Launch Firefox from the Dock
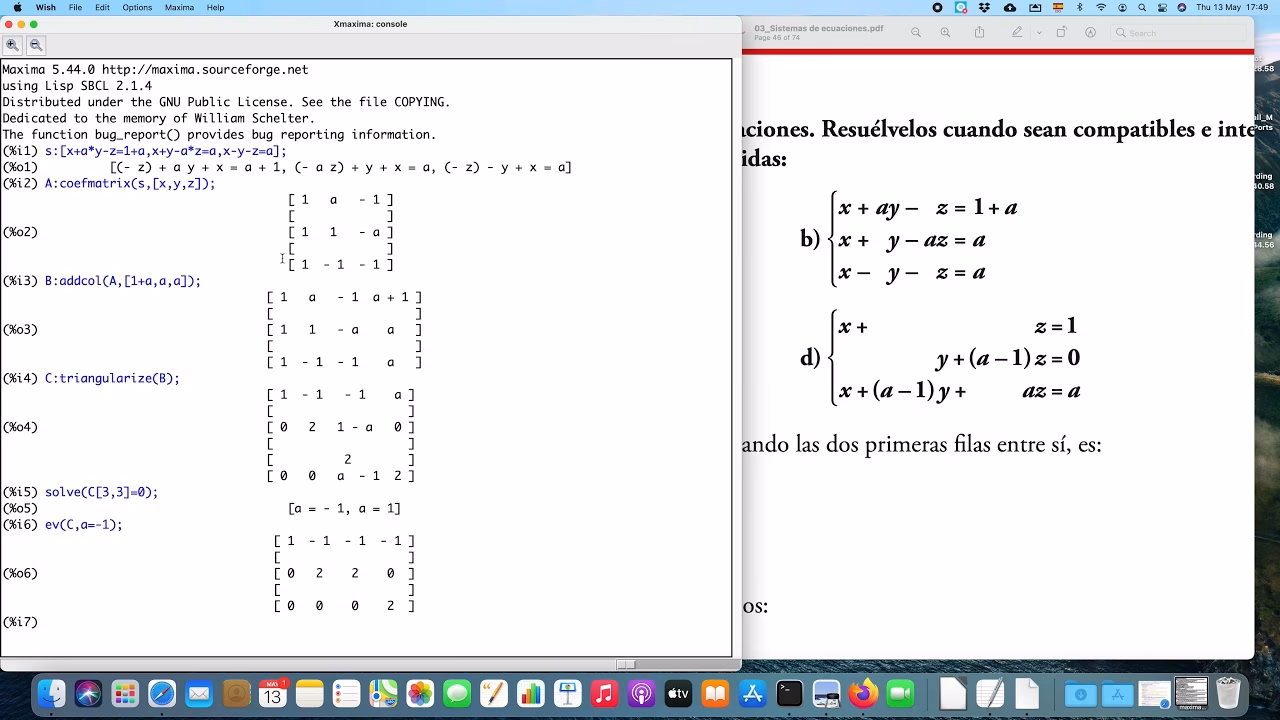Image resolution: width=1280 pixels, height=720 pixels. point(863,693)
